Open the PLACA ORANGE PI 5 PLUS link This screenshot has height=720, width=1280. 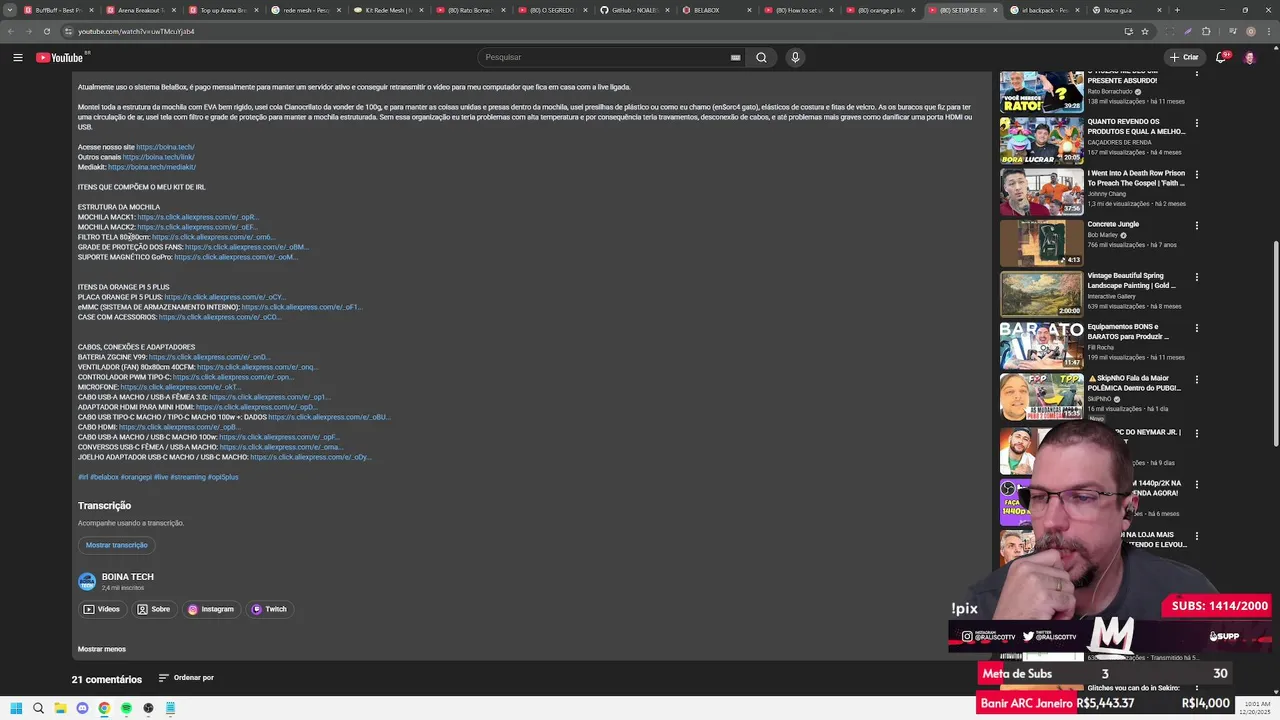click(225, 297)
